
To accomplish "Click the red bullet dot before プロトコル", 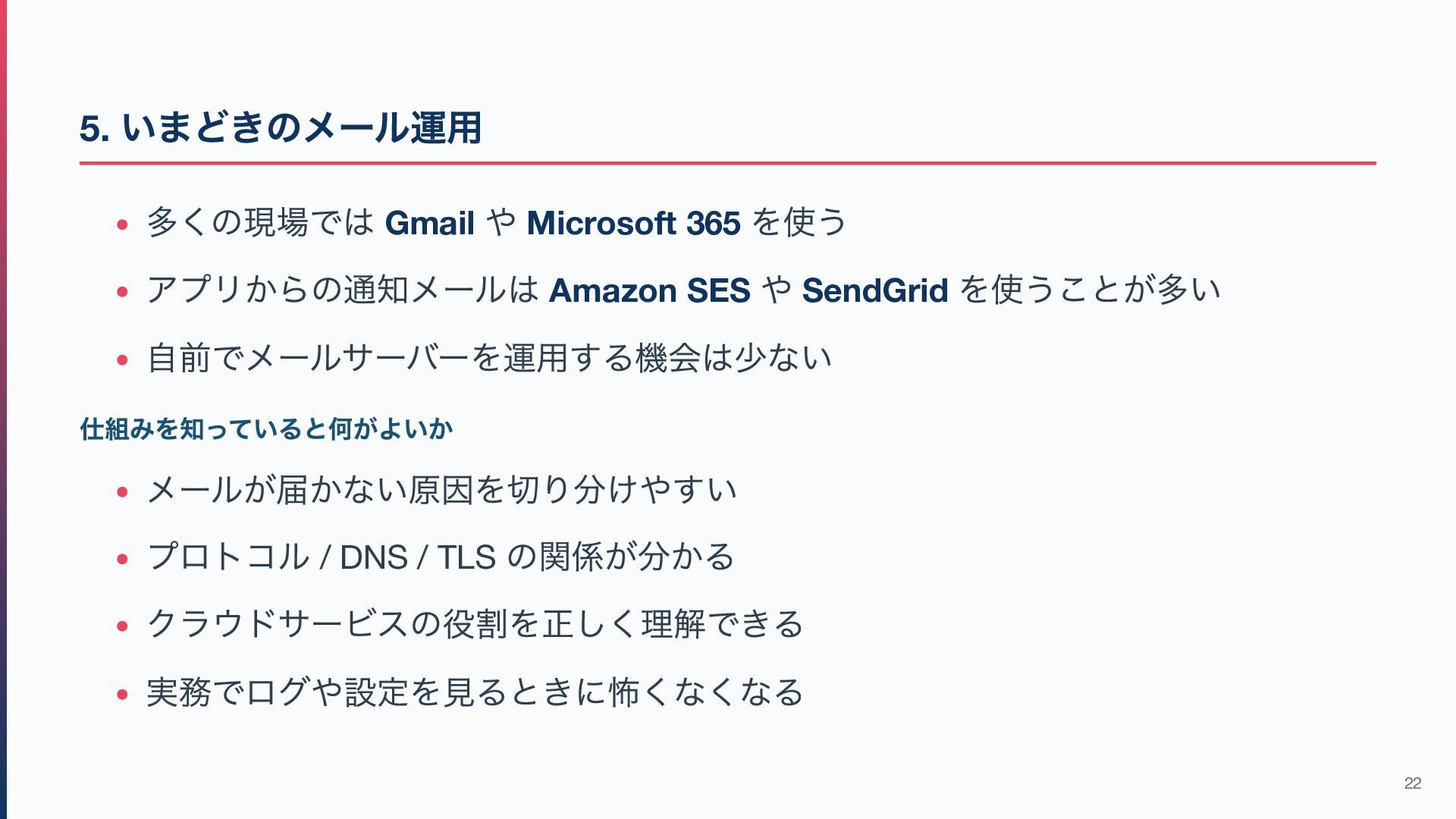I will (x=122, y=560).
